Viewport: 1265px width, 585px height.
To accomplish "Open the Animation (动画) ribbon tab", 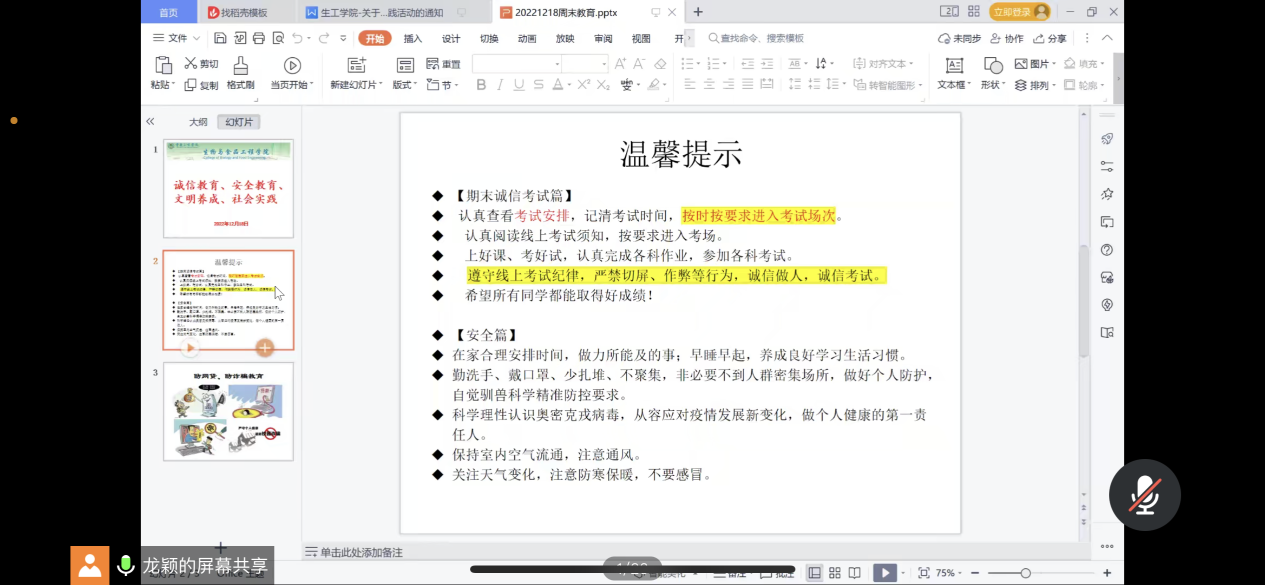I will (527, 38).
